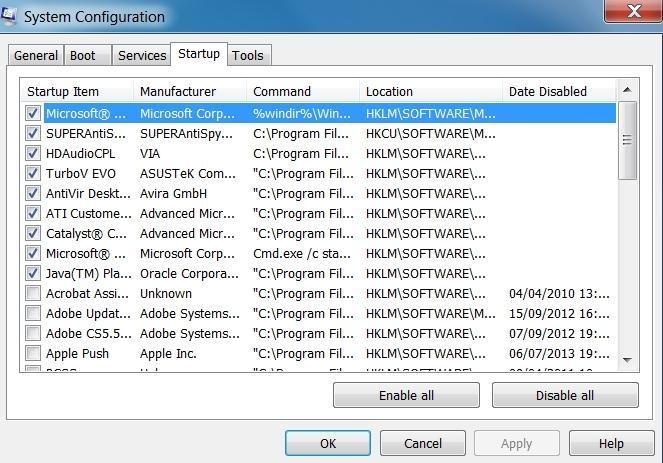Select the Startup tab
Viewport: 663px width, 463px height.
[x=199, y=54]
